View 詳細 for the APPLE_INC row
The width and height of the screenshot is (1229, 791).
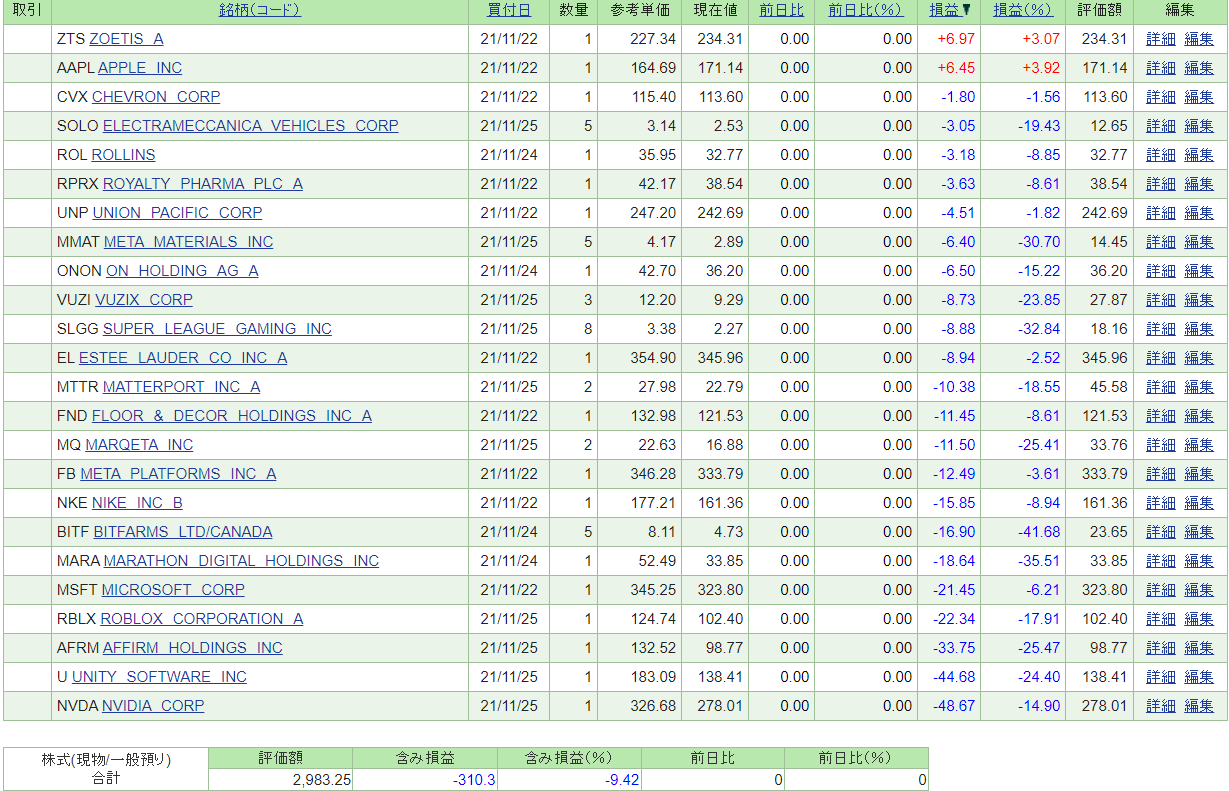(x=1161, y=68)
